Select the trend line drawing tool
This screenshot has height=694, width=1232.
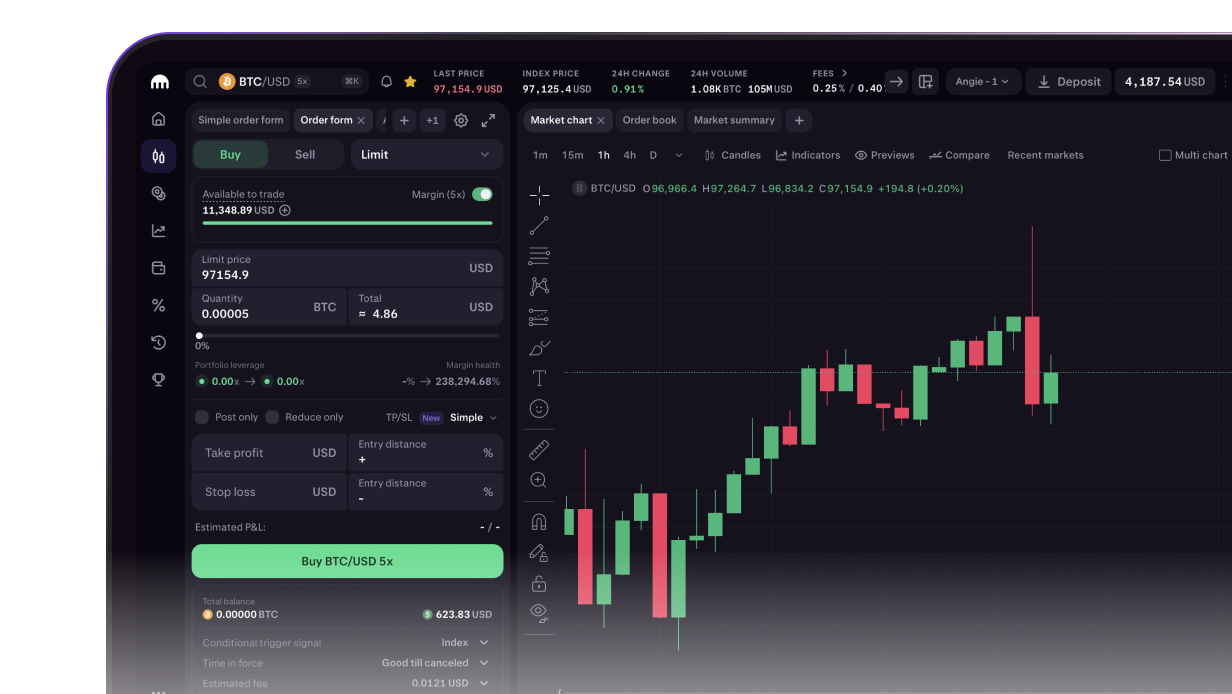click(x=539, y=226)
